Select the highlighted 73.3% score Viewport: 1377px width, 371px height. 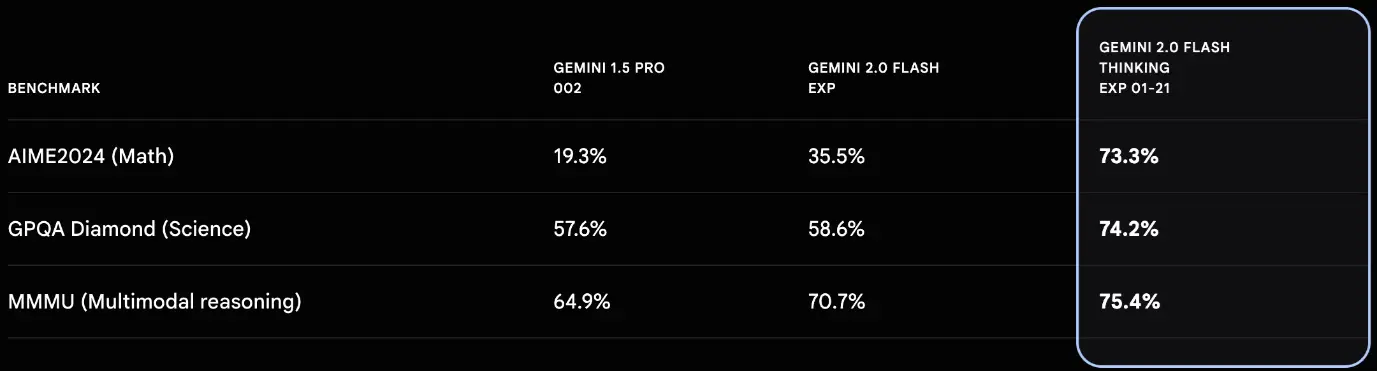(x=1128, y=156)
